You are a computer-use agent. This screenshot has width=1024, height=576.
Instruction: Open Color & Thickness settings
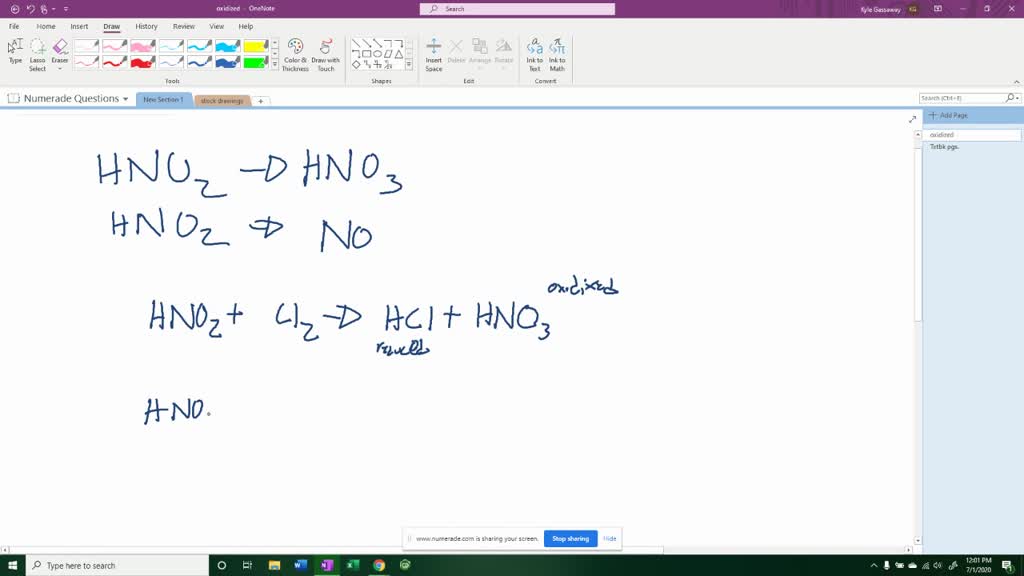pyautogui.click(x=294, y=47)
